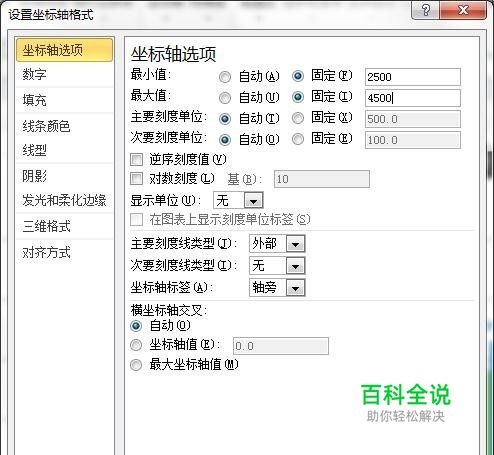
Task: Set 最小值 to 固定
Action: point(298,76)
